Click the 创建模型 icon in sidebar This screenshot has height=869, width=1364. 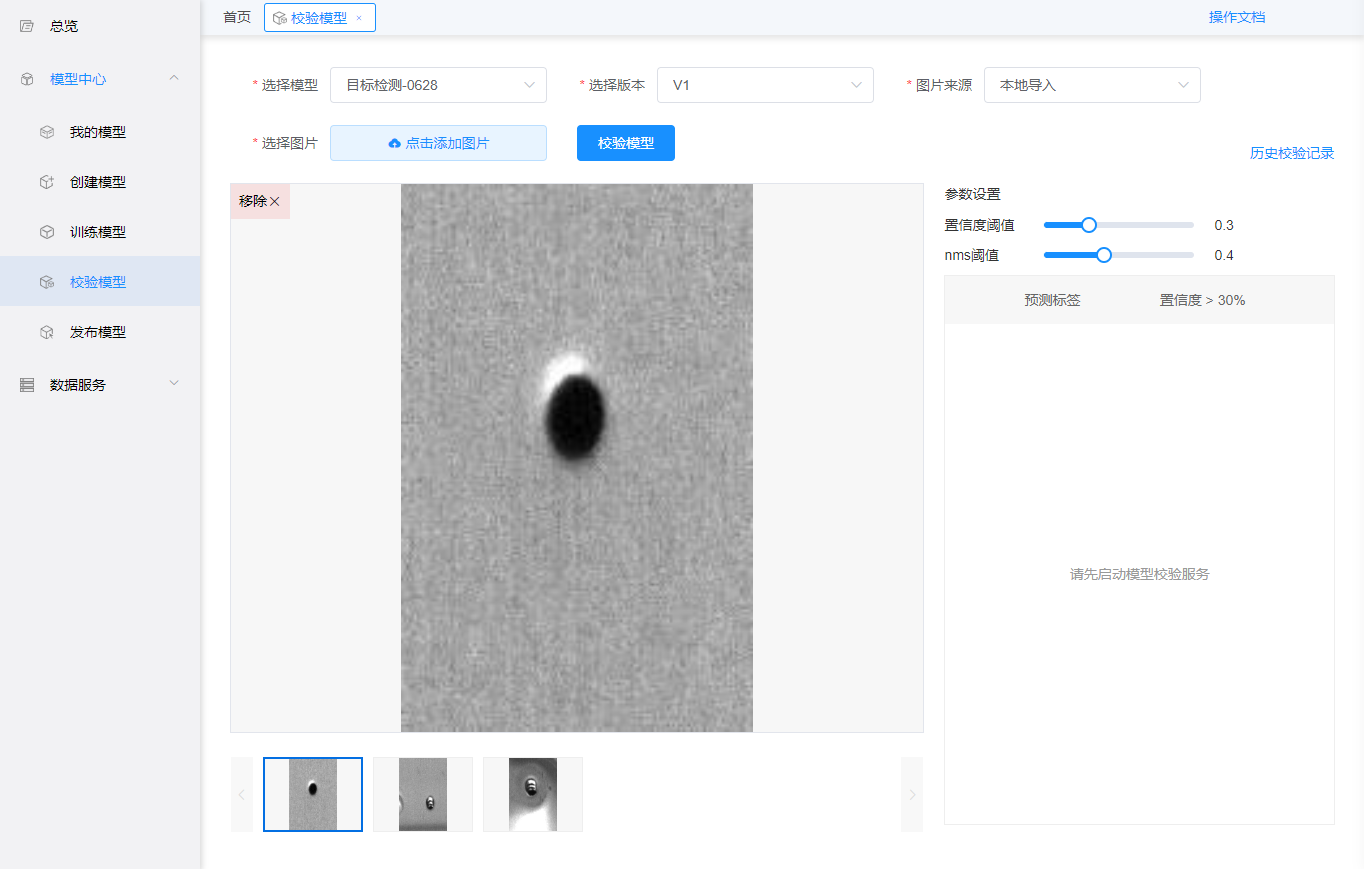[x=47, y=182]
